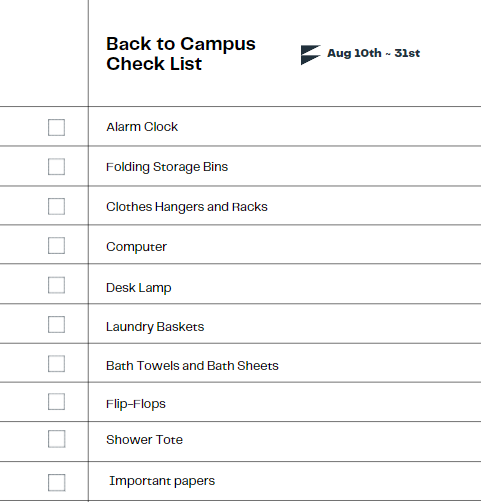481x502 pixels.
Task: Toggle the Desk Lamp checkbox
Action: coord(56,285)
